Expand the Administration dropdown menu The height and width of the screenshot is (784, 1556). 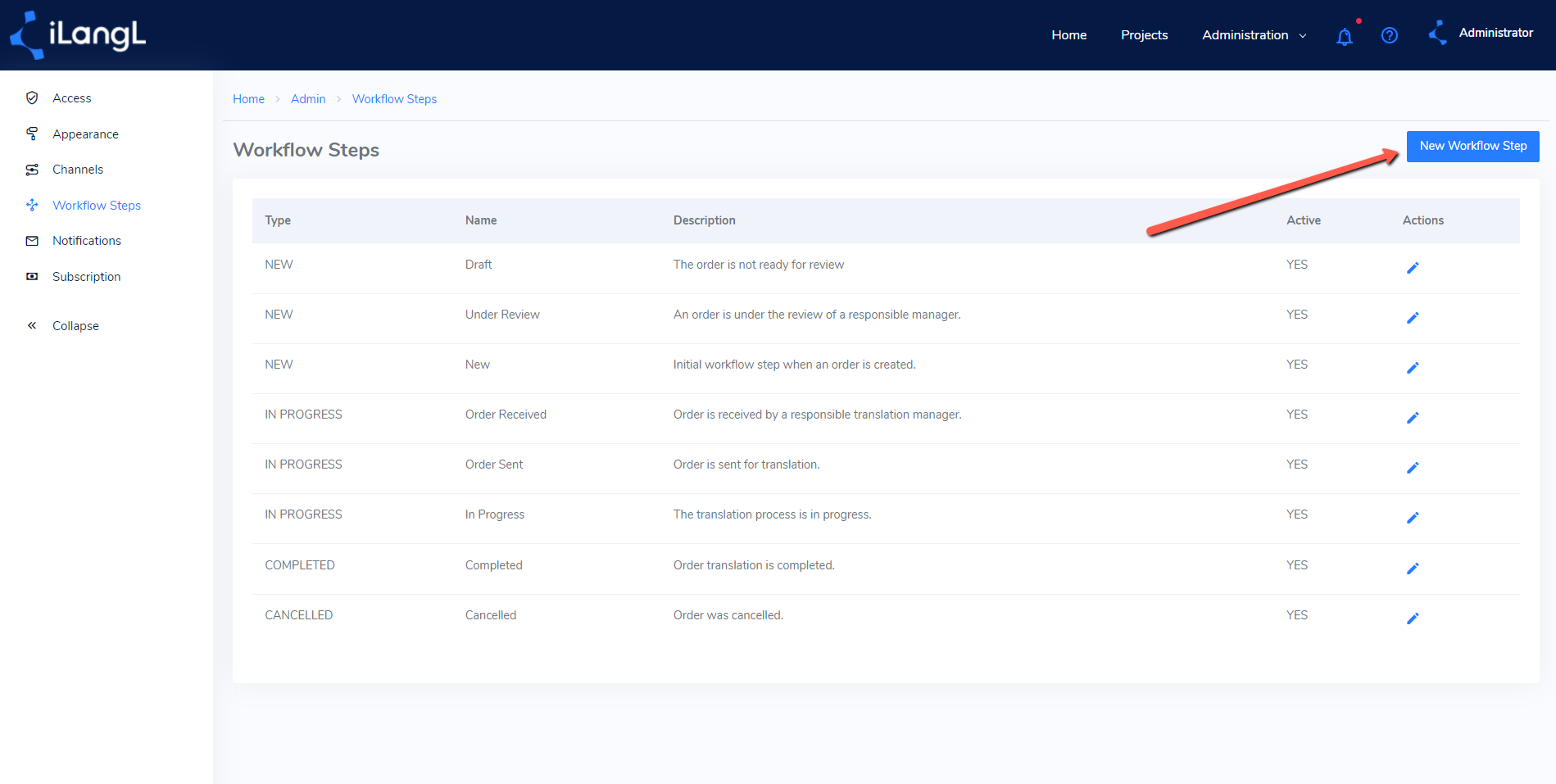(1254, 35)
